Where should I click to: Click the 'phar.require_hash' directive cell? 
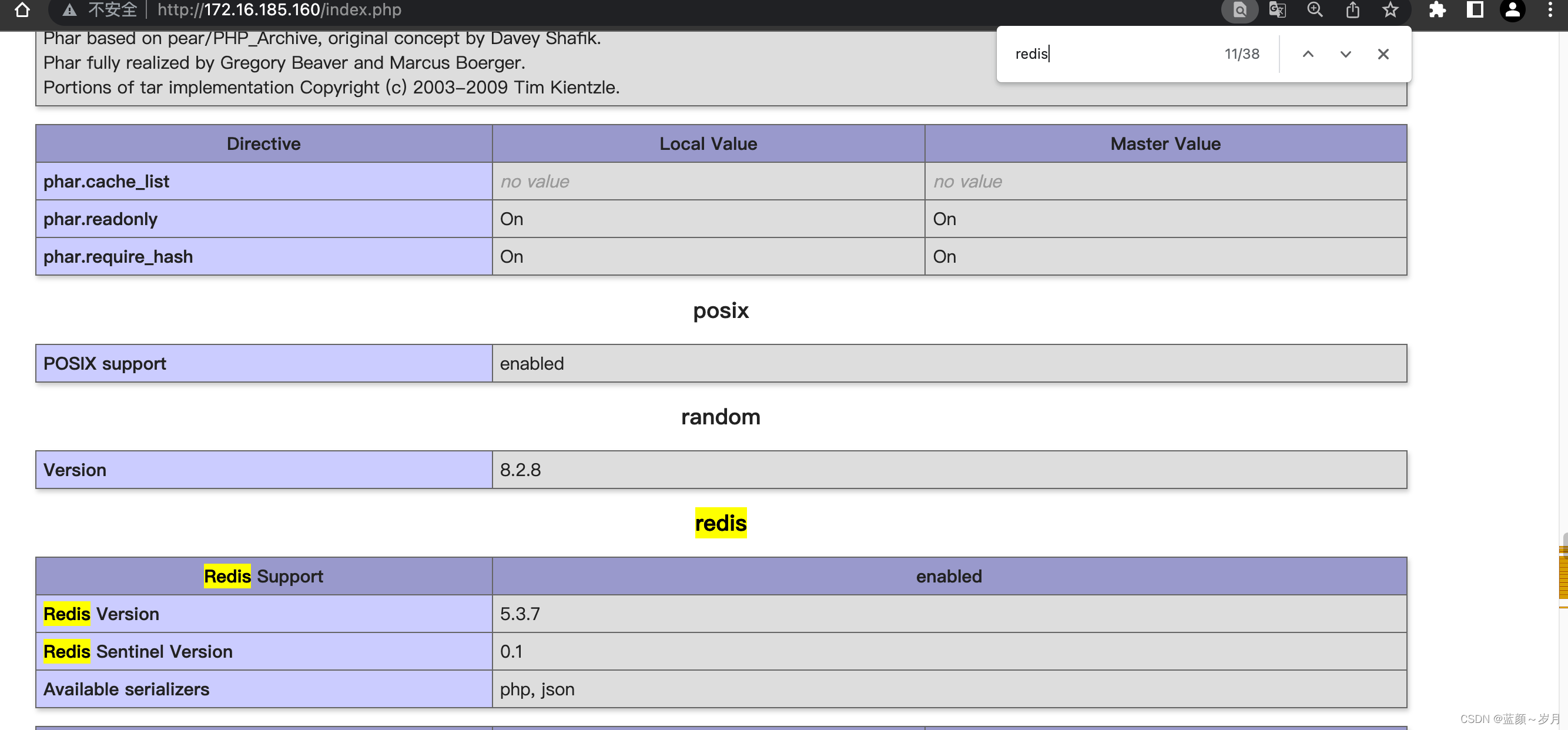coord(263,256)
